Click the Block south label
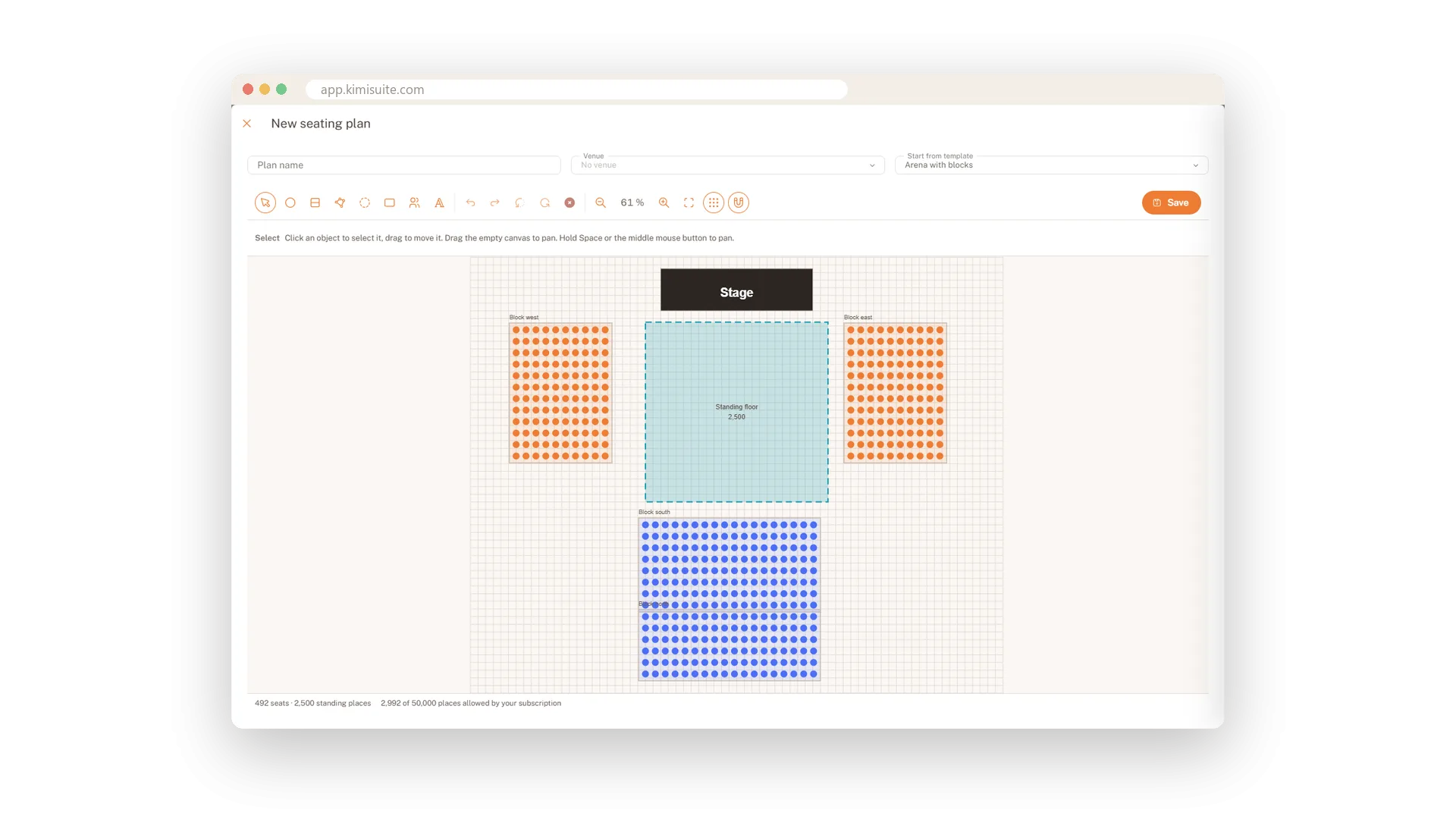This screenshot has height=819, width=1456. (654, 512)
